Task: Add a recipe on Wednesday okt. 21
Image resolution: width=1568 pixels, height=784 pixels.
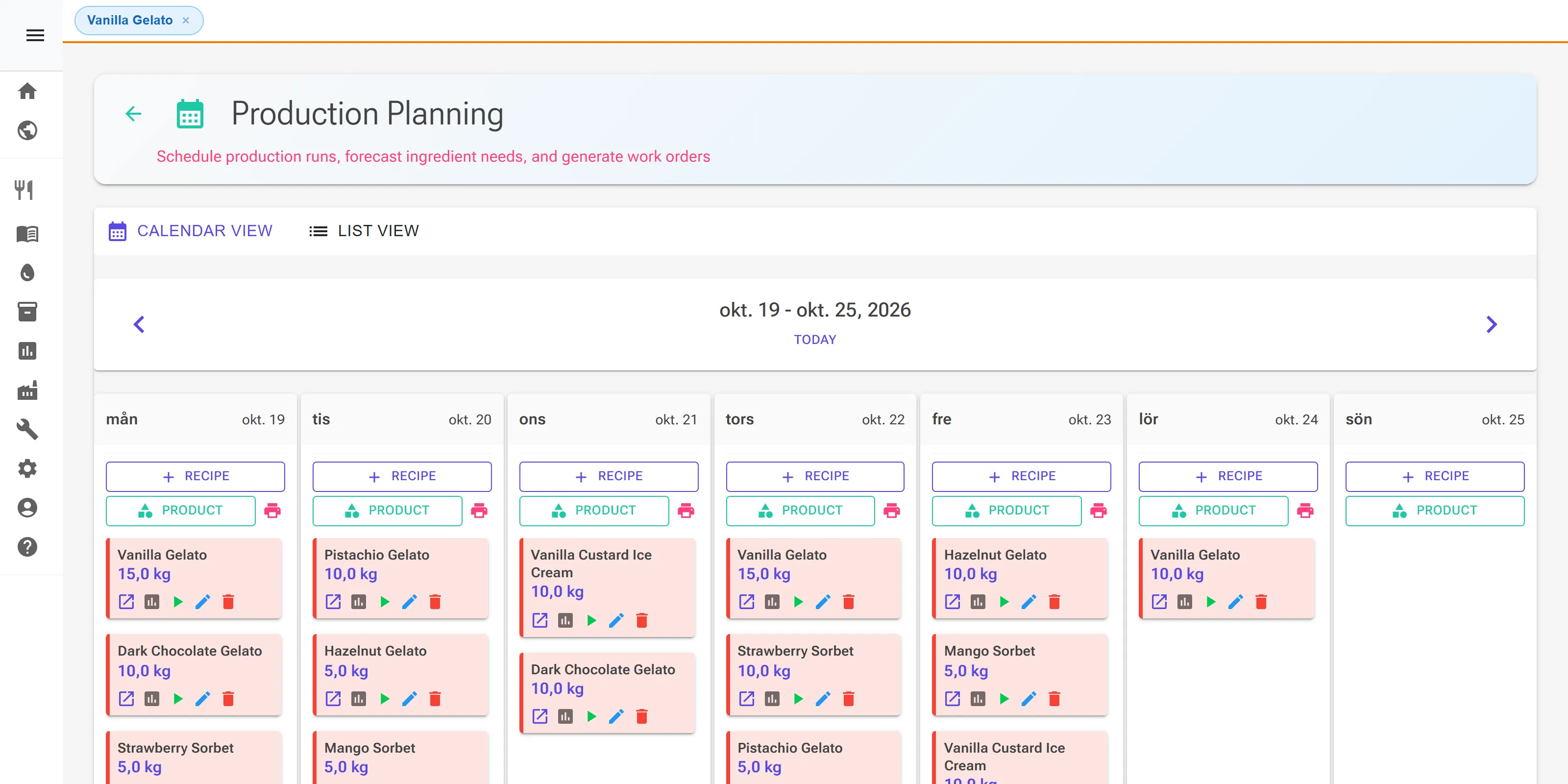Action: click(x=609, y=477)
